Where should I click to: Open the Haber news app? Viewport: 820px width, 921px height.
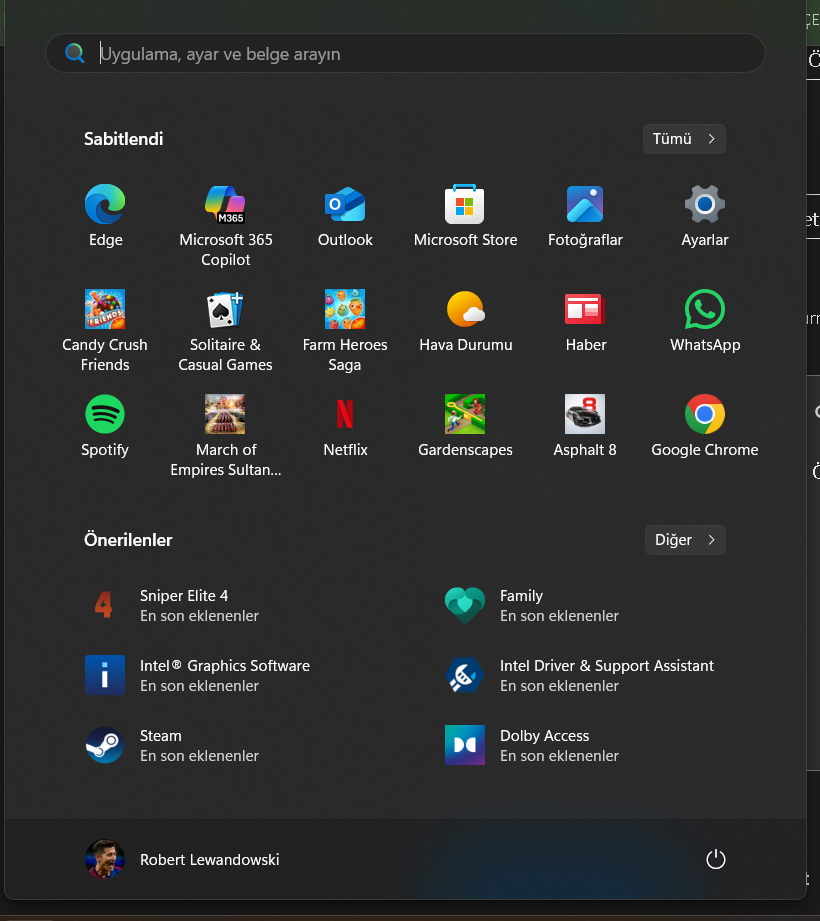pos(585,320)
